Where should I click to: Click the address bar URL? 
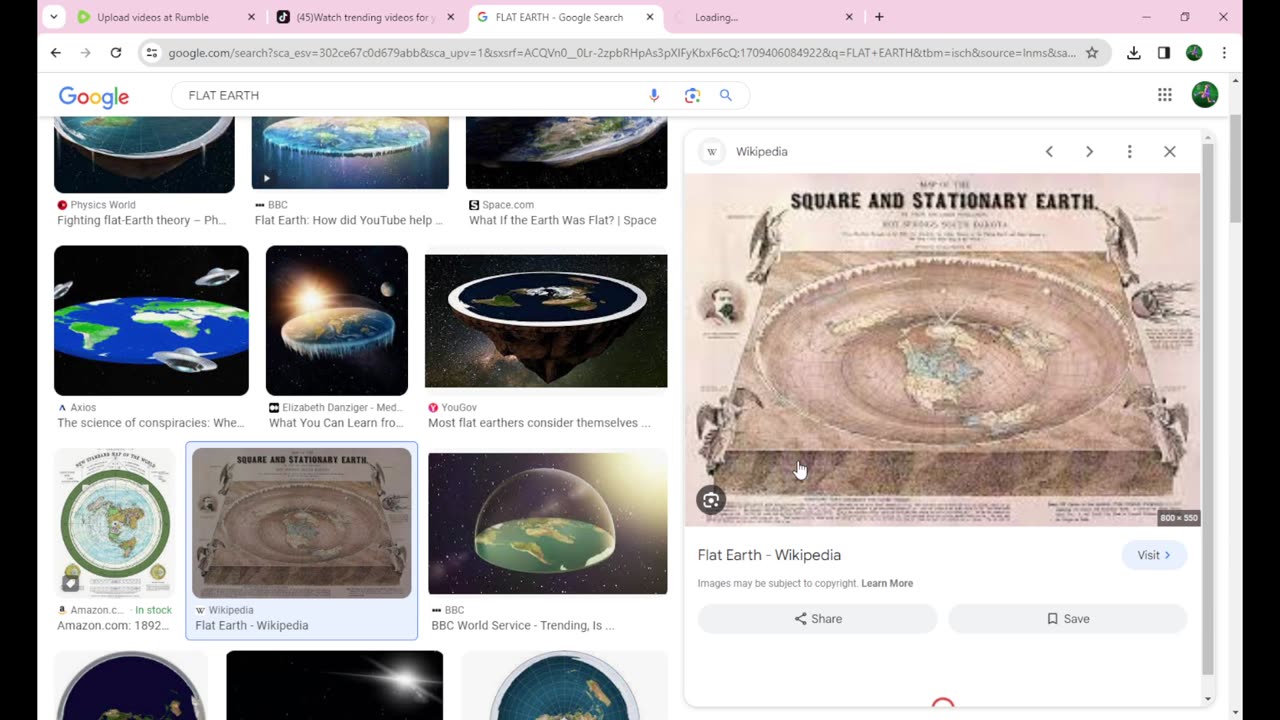(x=621, y=53)
